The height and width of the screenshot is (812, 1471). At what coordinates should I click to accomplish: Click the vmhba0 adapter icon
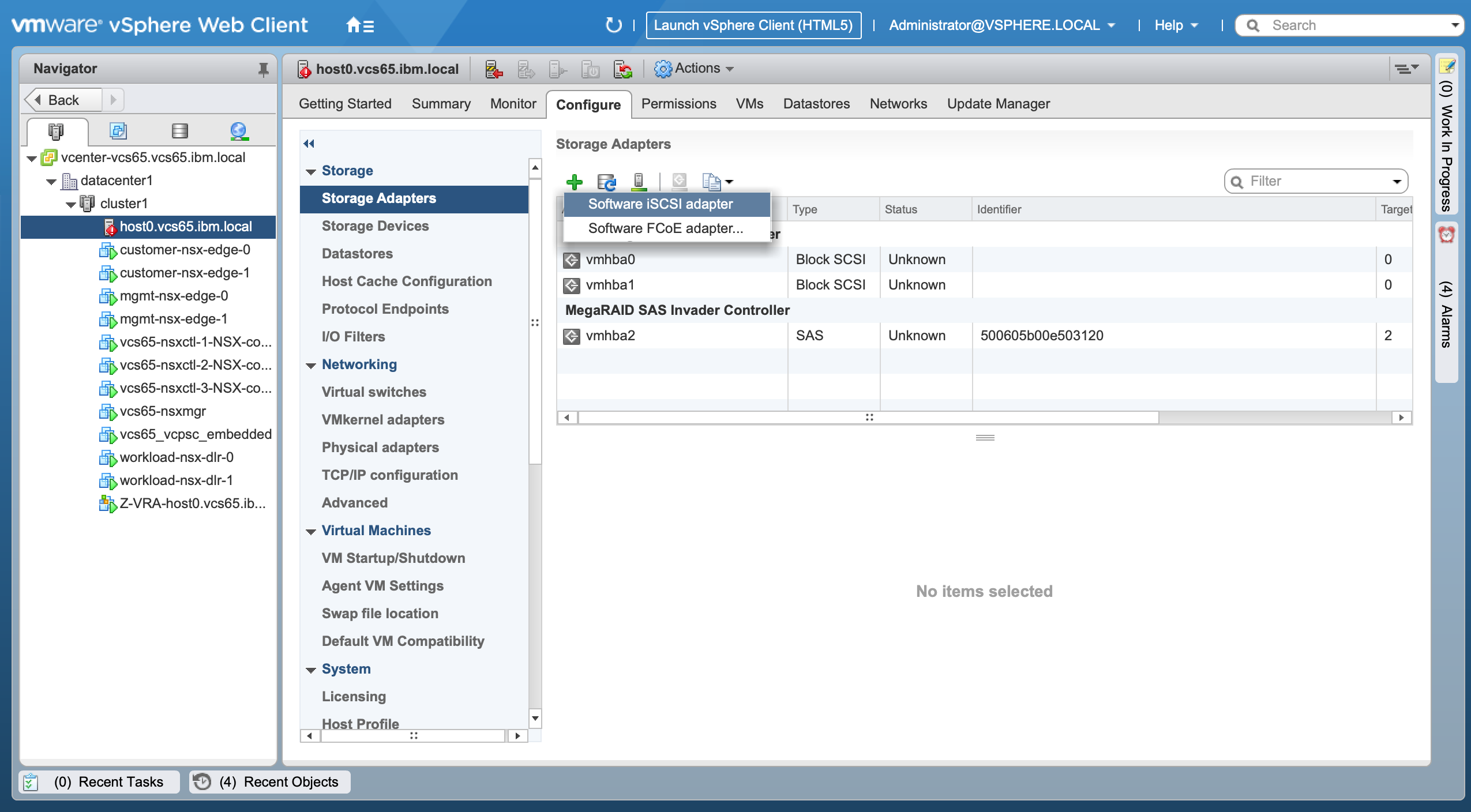tap(571, 260)
